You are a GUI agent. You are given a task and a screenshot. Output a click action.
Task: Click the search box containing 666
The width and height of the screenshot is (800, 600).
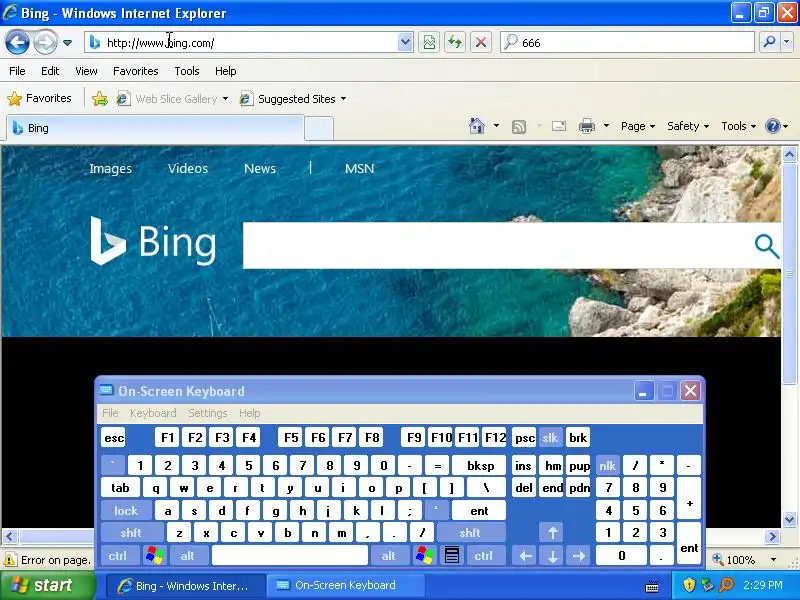[x=627, y=42]
